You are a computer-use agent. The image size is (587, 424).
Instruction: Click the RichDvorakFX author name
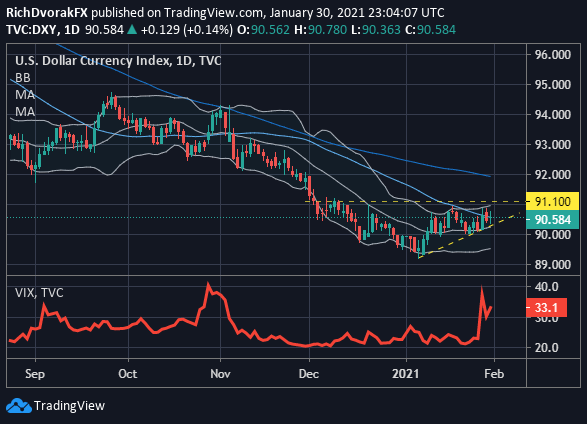pyautogui.click(x=47, y=13)
